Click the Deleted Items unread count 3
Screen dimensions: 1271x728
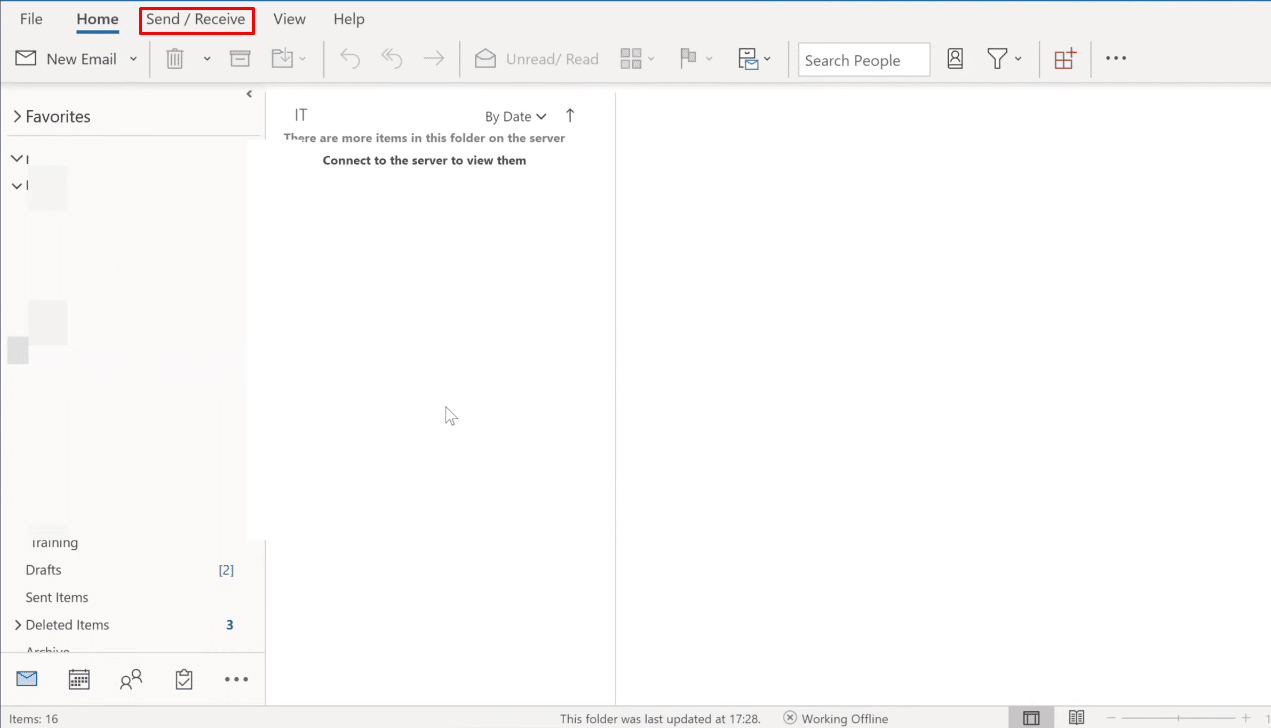[229, 625]
